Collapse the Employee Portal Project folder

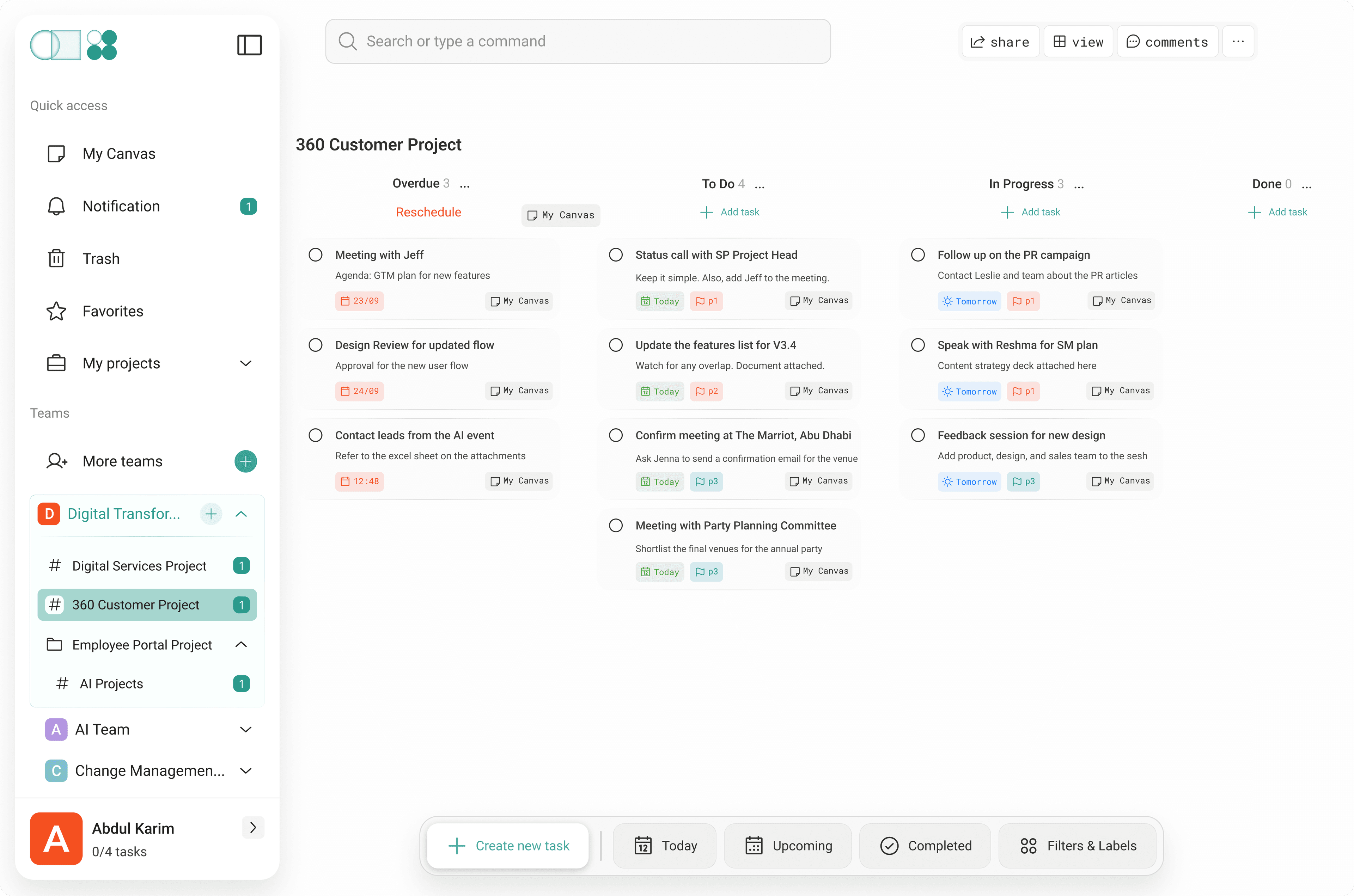(241, 645)
